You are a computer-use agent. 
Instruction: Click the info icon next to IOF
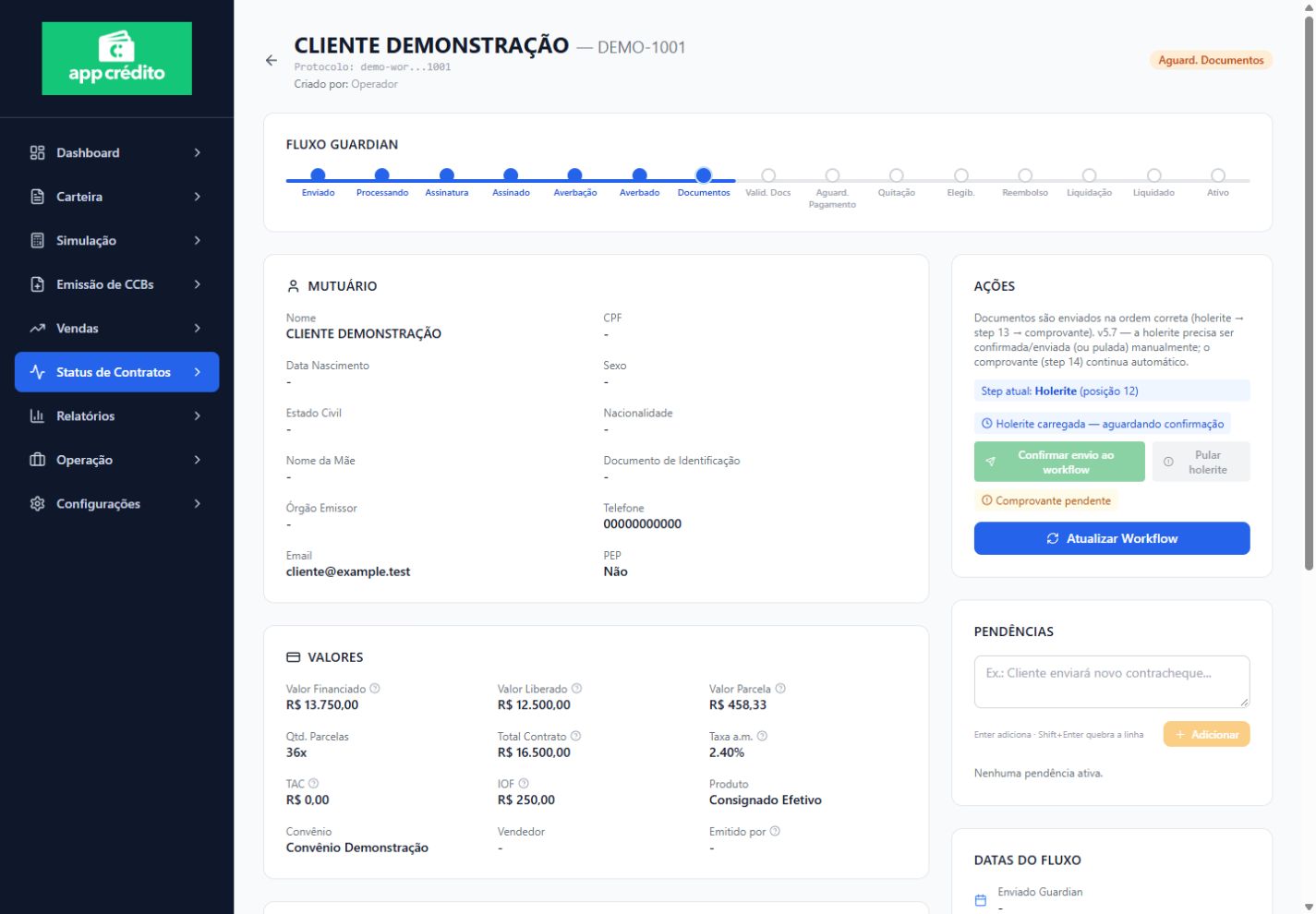pyautogui.click(x=524, y=784)
